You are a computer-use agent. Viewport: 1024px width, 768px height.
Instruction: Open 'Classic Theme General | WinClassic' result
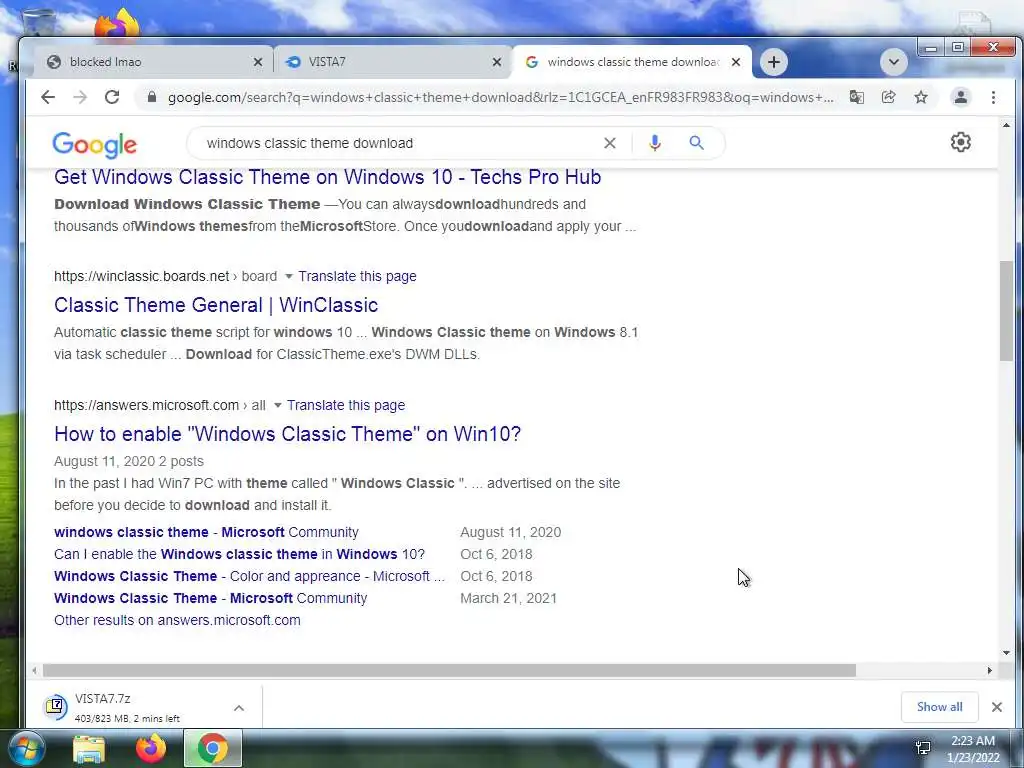click(216, 305)
